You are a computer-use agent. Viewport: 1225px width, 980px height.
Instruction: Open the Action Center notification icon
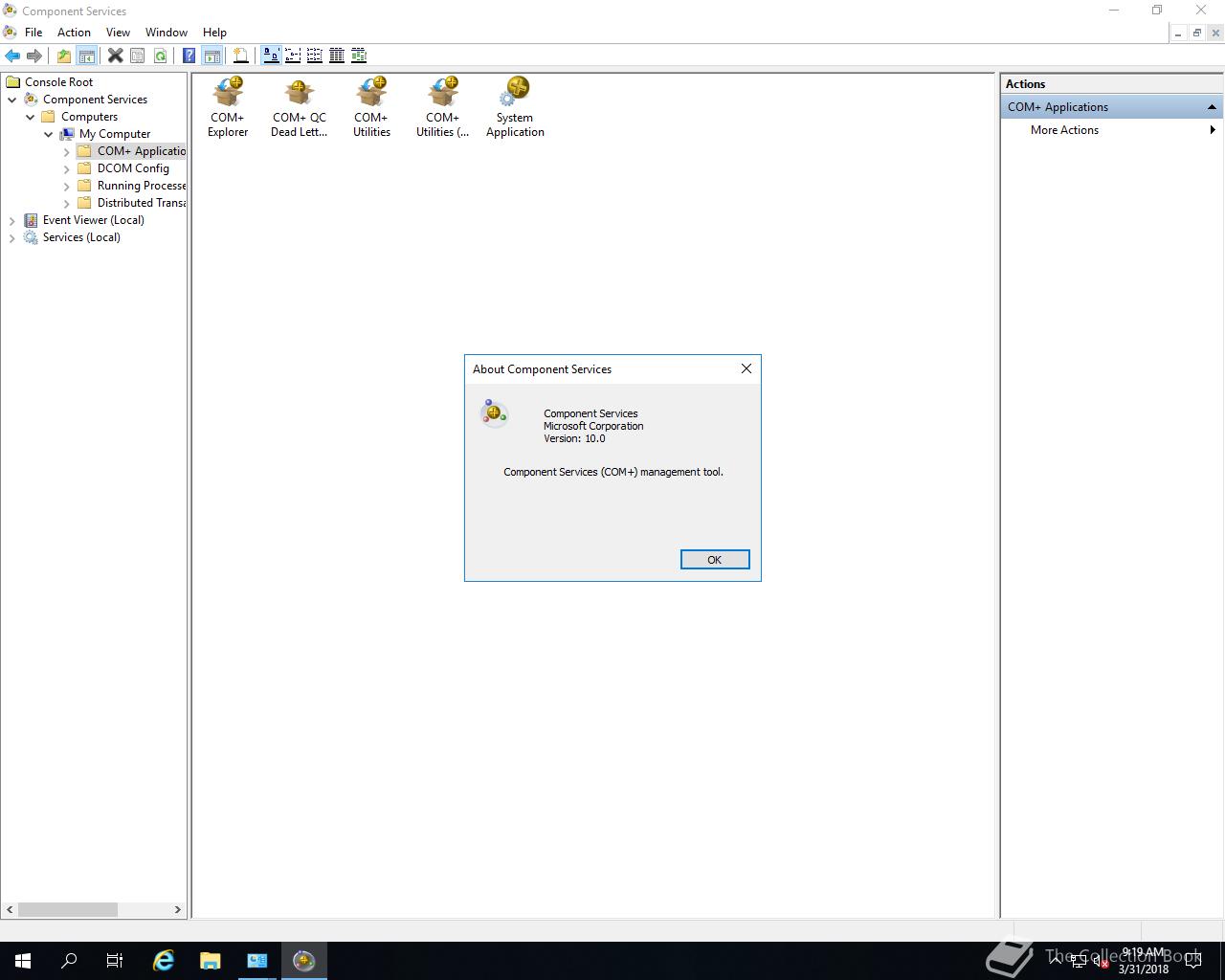(x=1193, y=961)
